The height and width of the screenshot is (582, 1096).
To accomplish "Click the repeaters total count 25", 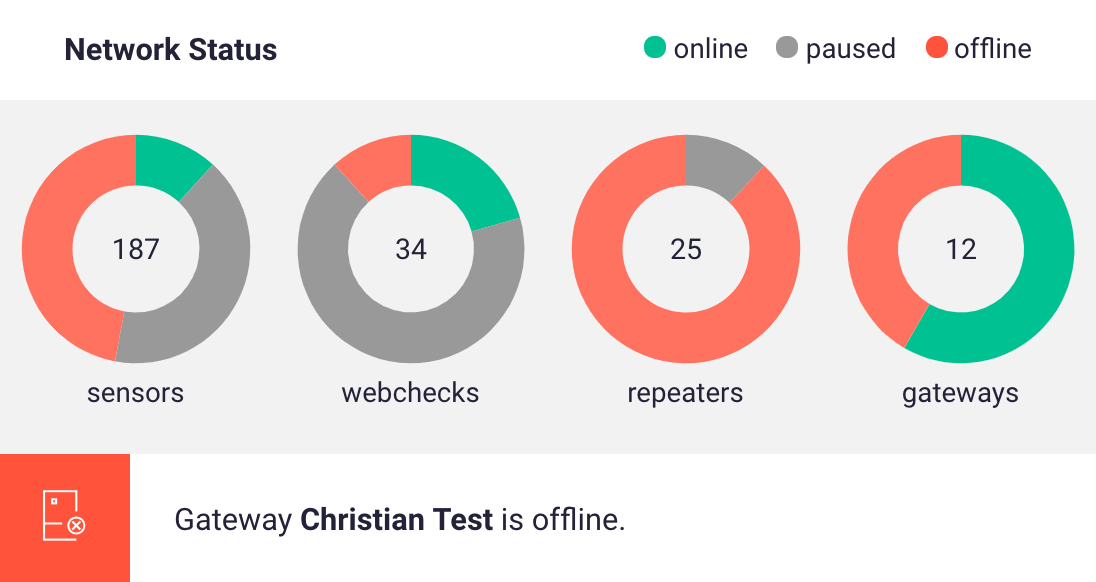I will 686,249.
